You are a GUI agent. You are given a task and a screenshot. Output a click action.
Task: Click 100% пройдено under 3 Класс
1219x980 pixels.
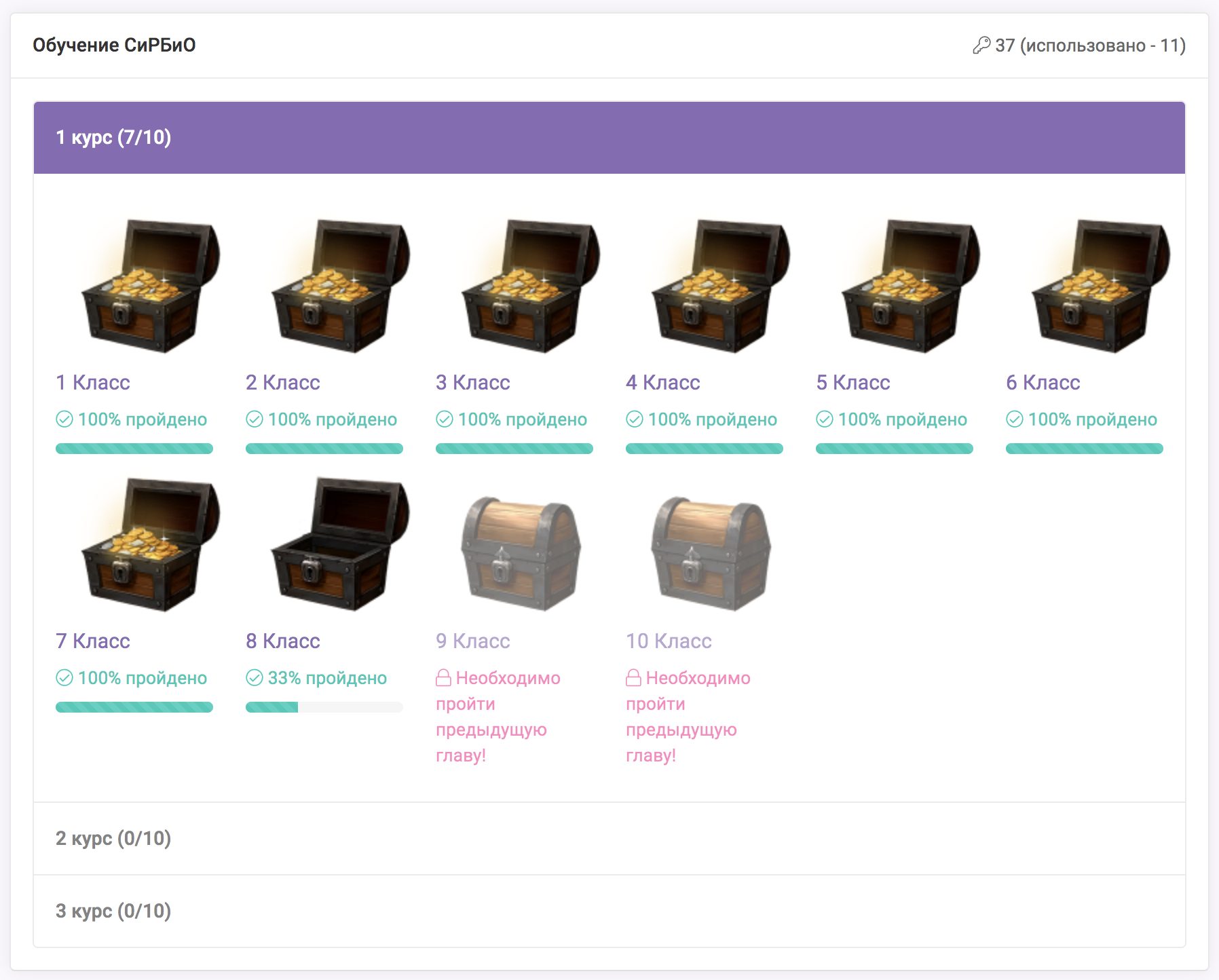(523, 419)
